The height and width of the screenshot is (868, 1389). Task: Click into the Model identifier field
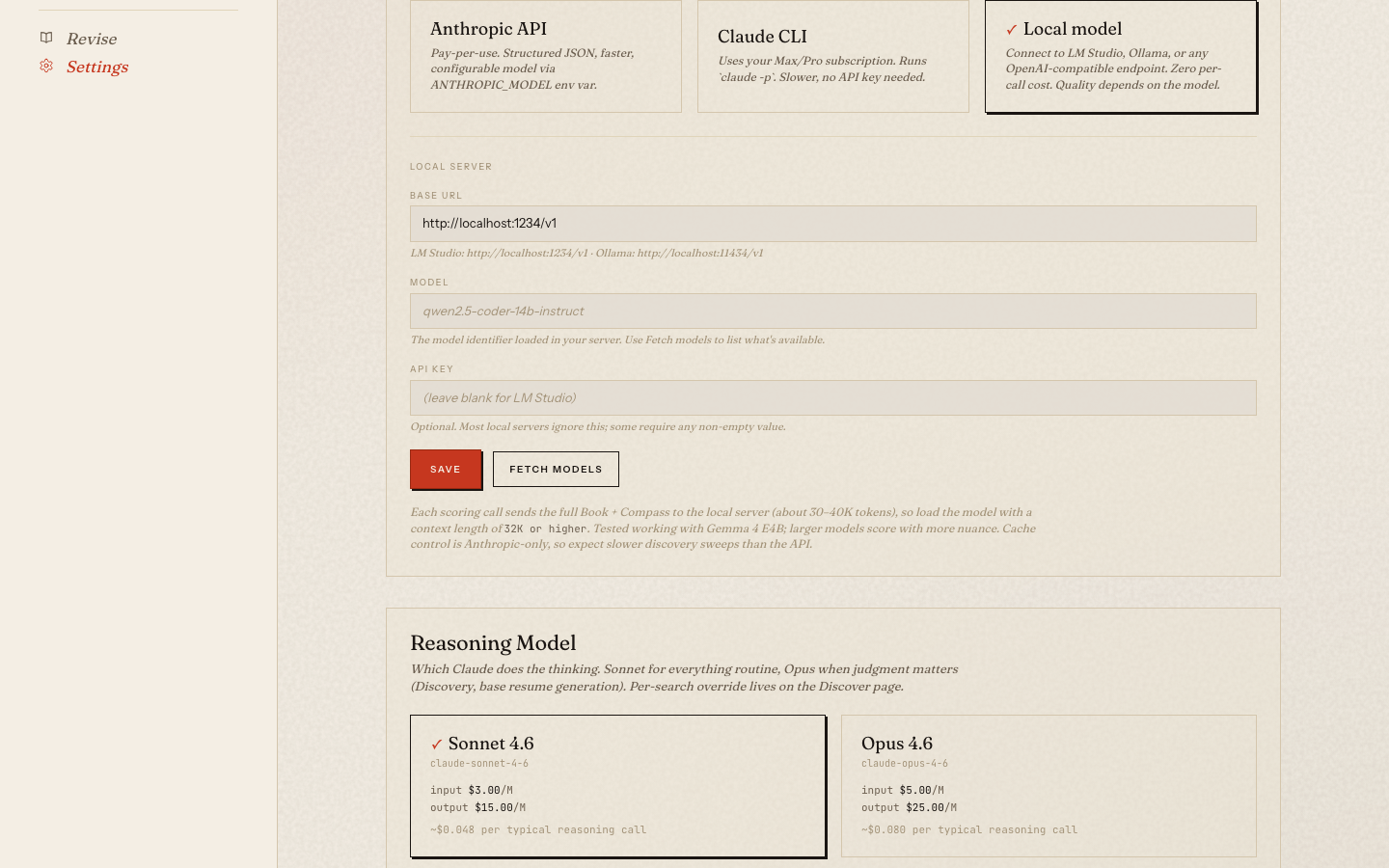(833, 311)
